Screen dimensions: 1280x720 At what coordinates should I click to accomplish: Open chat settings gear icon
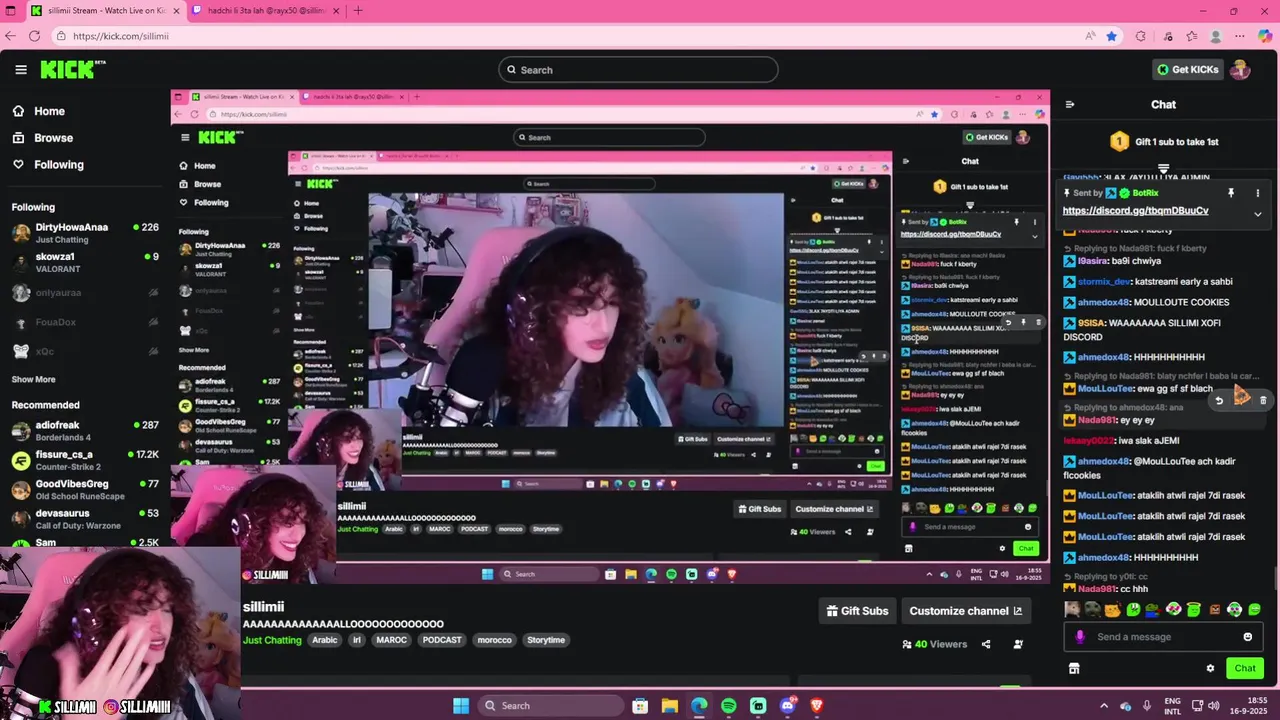tap(1210, 668)
